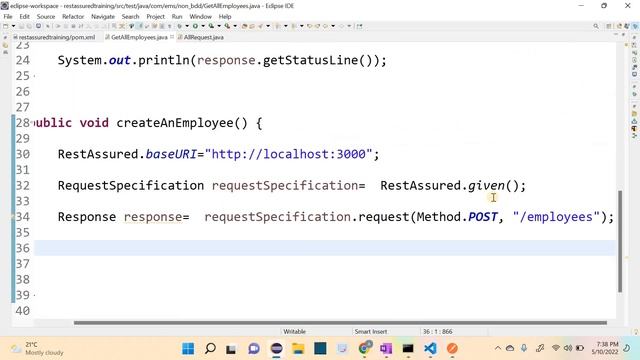640x360 pixels.
Task: Open Chrome from taskbar
Action: tap(364, 349)
